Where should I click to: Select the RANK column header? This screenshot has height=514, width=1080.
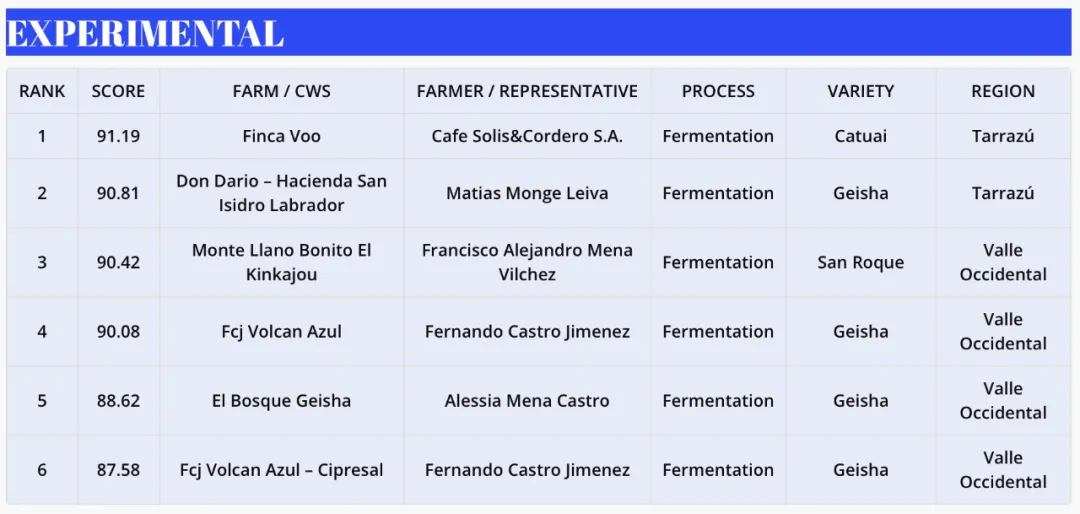[x=42, y=91]
